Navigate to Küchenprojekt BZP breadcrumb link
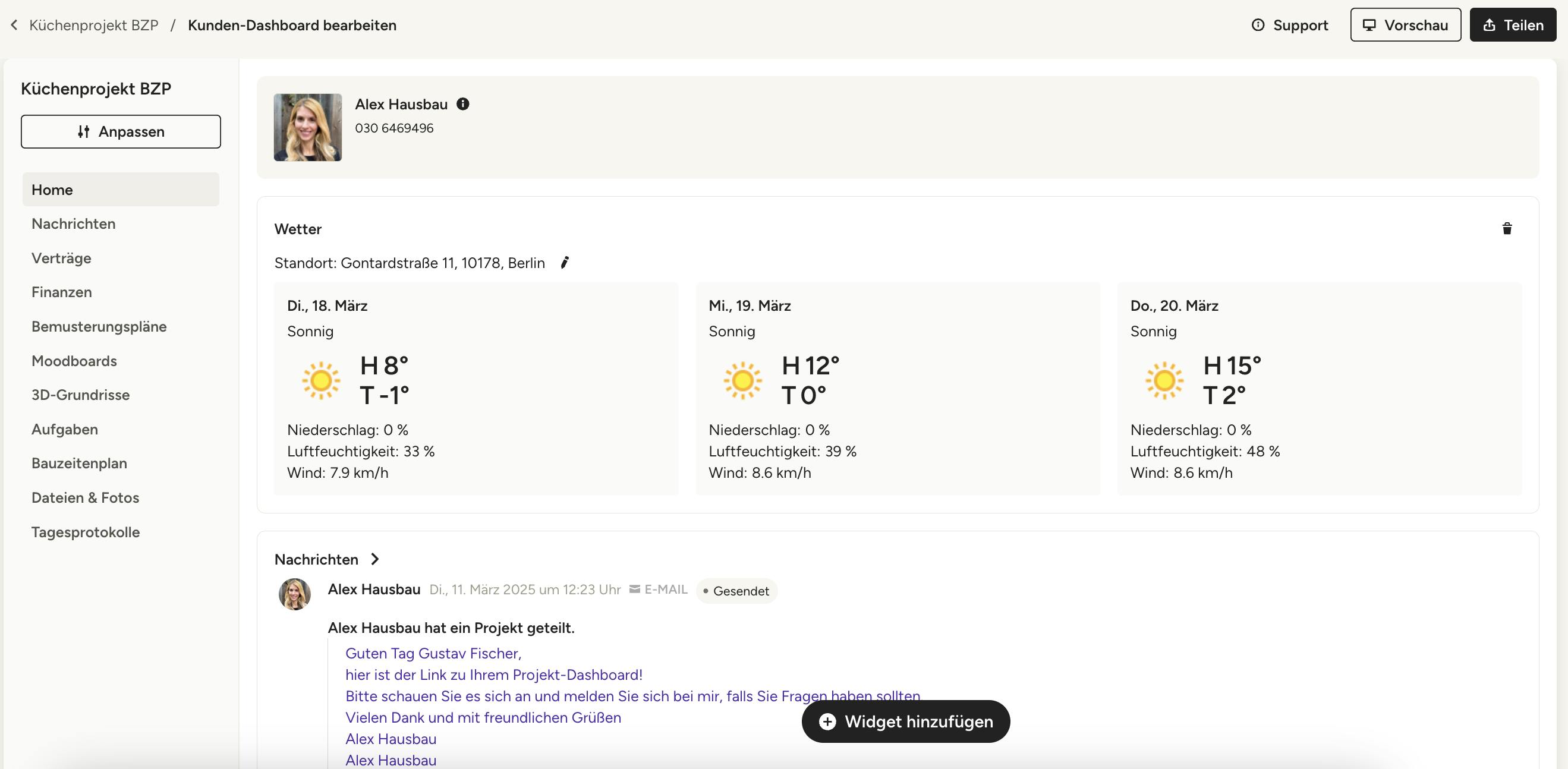 94,25
